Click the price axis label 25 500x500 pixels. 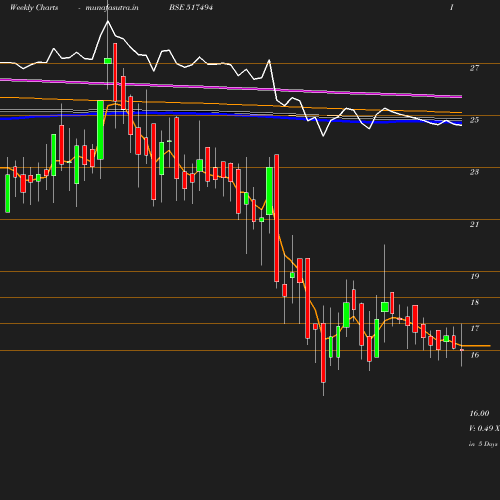coord(474,120)
